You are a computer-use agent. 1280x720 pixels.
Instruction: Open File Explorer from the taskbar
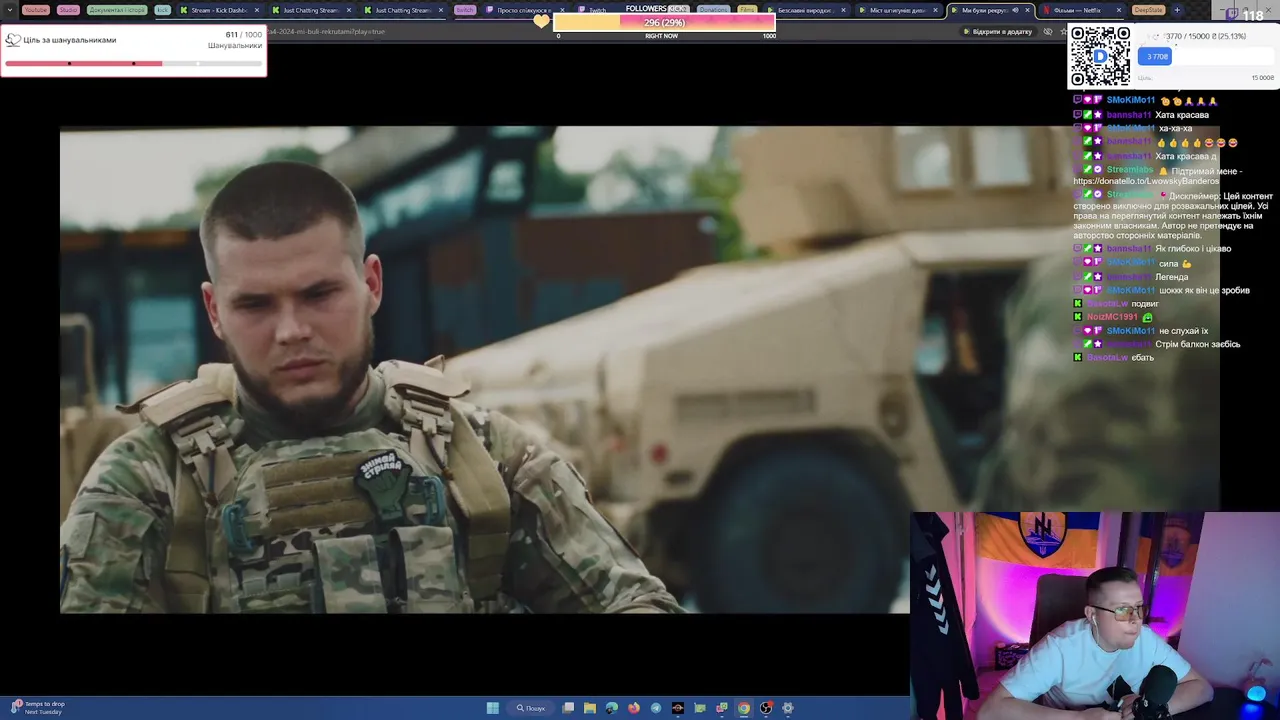coord(590,708)
